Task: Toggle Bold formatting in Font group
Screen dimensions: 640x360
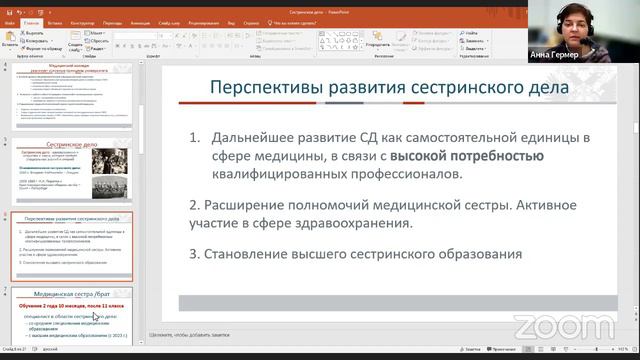Action: tap(118, 47)
